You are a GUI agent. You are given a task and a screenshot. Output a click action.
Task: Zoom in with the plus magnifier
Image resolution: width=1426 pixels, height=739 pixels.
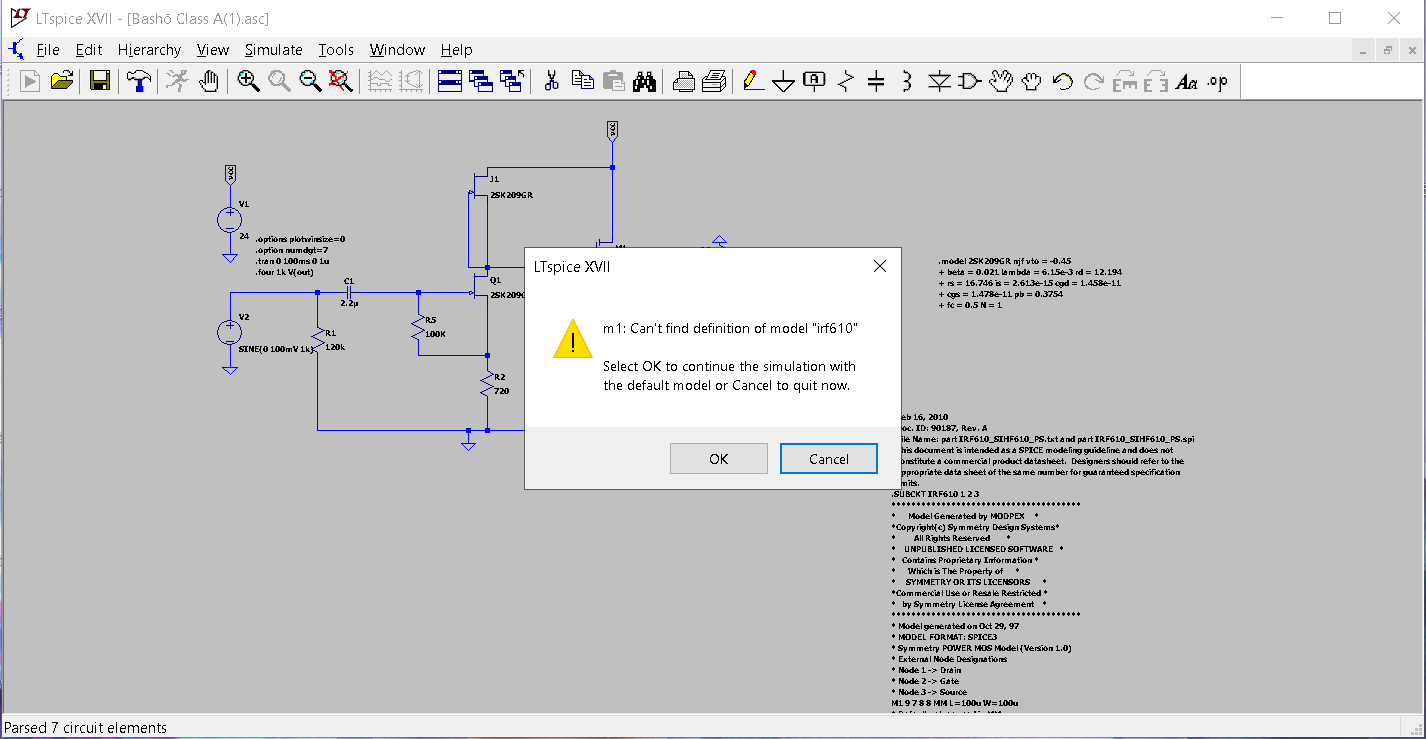pos(248,82)
